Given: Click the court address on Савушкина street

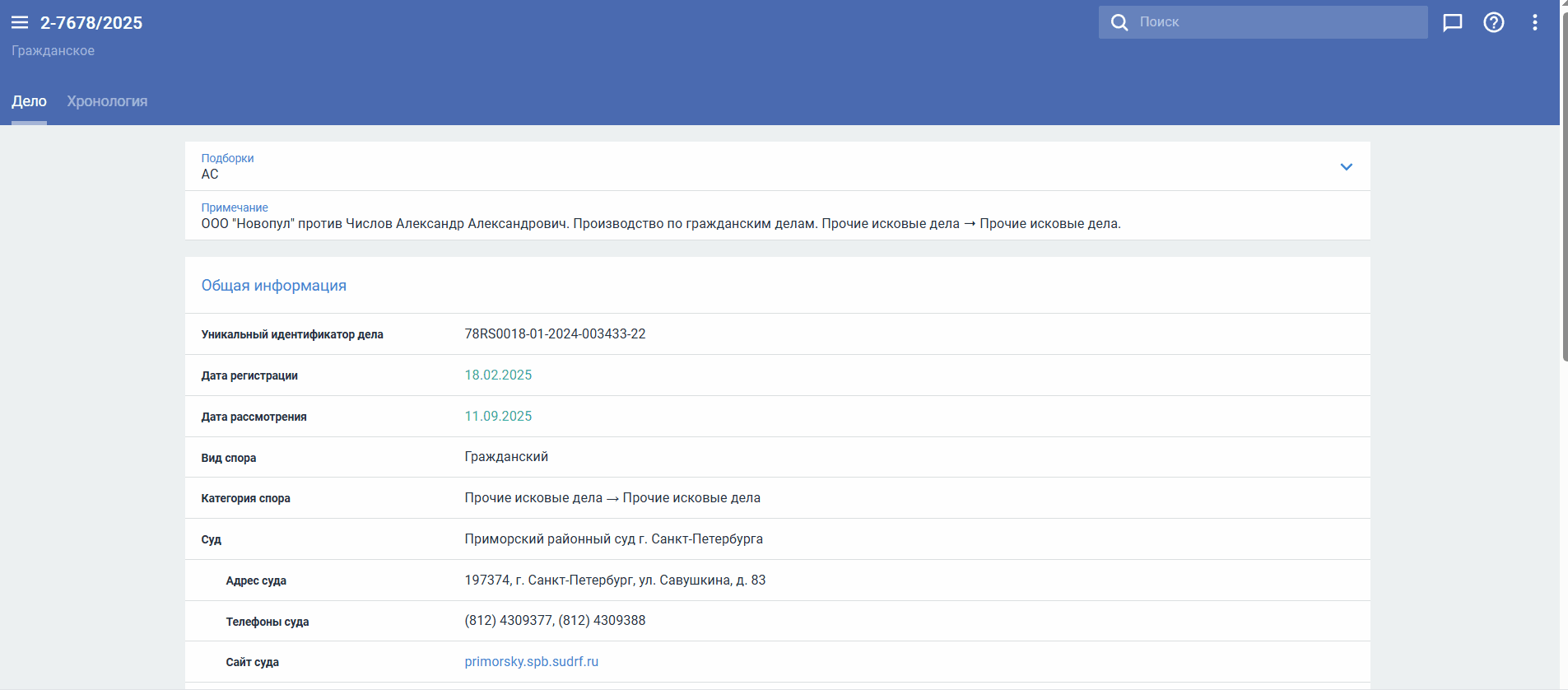Looking at the screenshot, I should (615, 580).
